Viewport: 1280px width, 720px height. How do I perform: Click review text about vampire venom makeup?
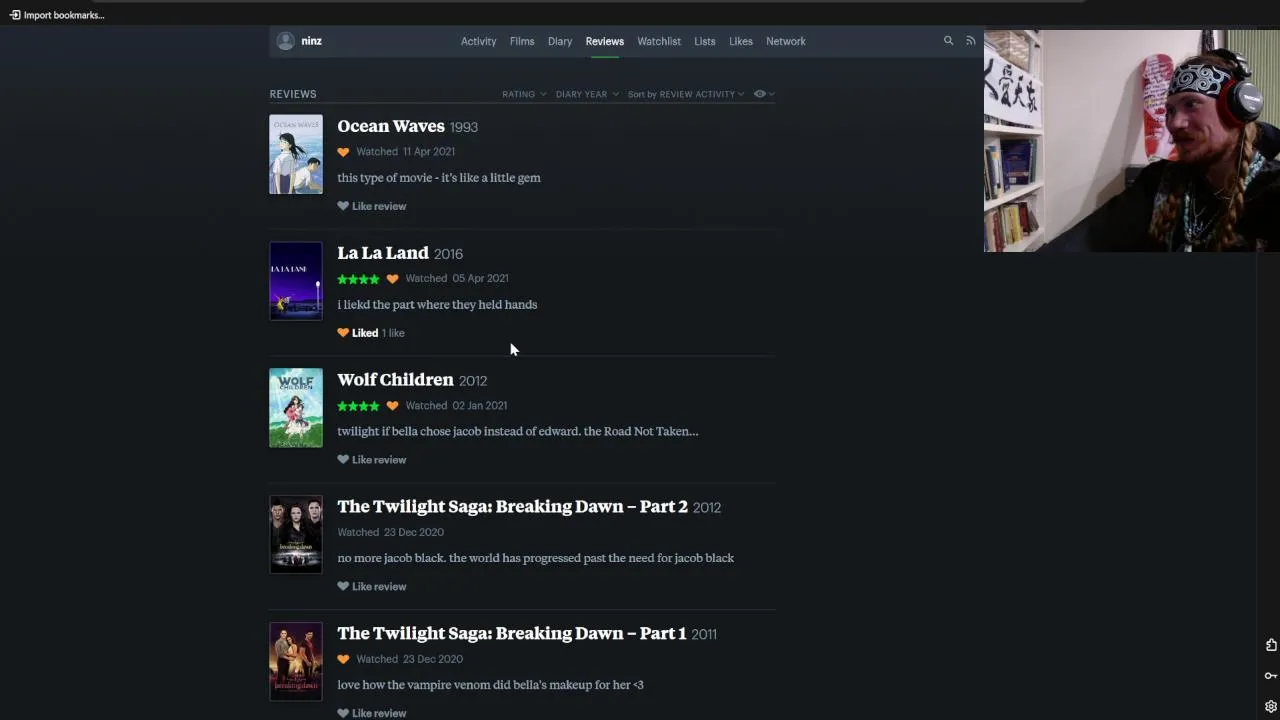pyautogui.click(x=490, y=685)
